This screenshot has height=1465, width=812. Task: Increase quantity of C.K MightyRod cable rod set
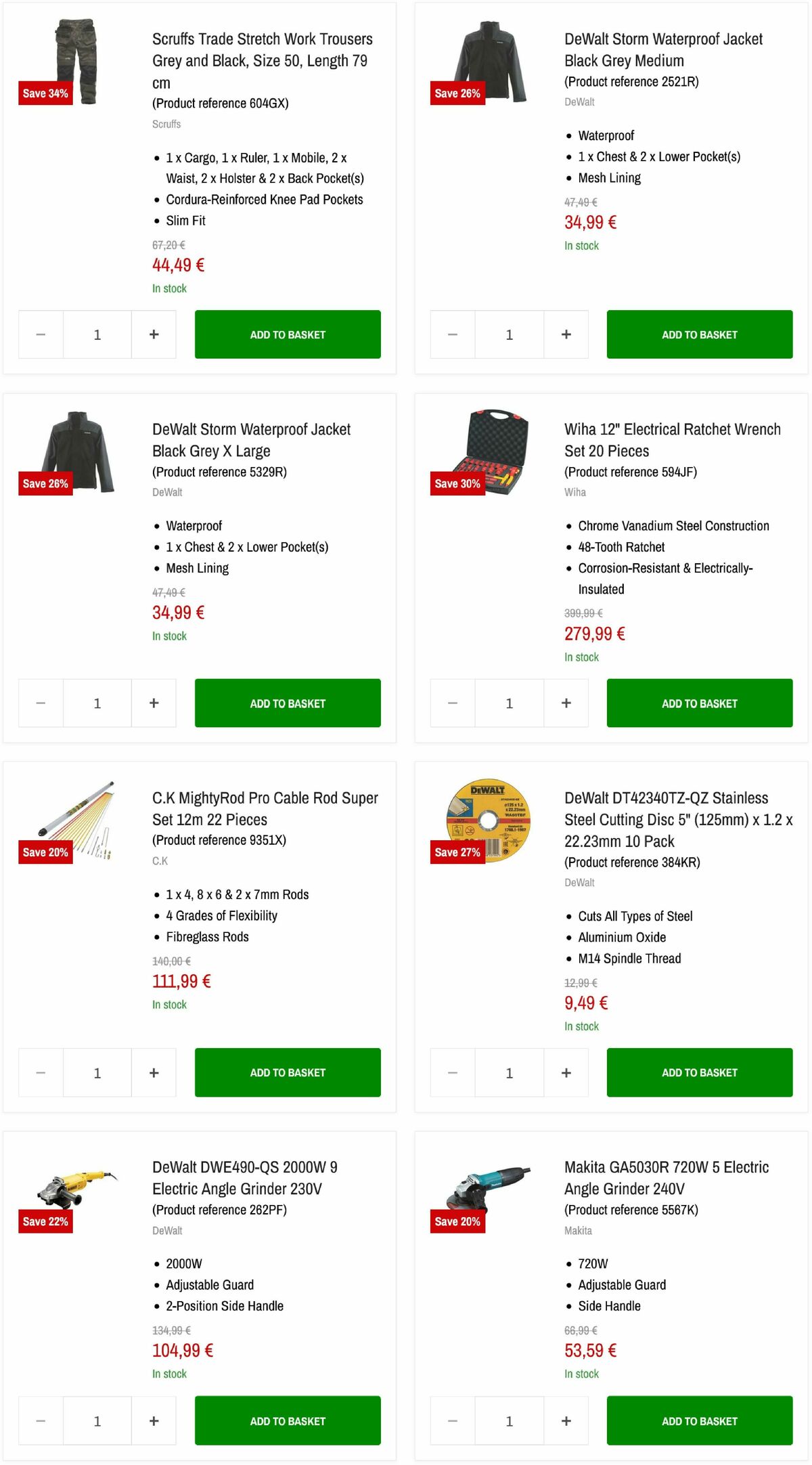(x=154, y=1072)
